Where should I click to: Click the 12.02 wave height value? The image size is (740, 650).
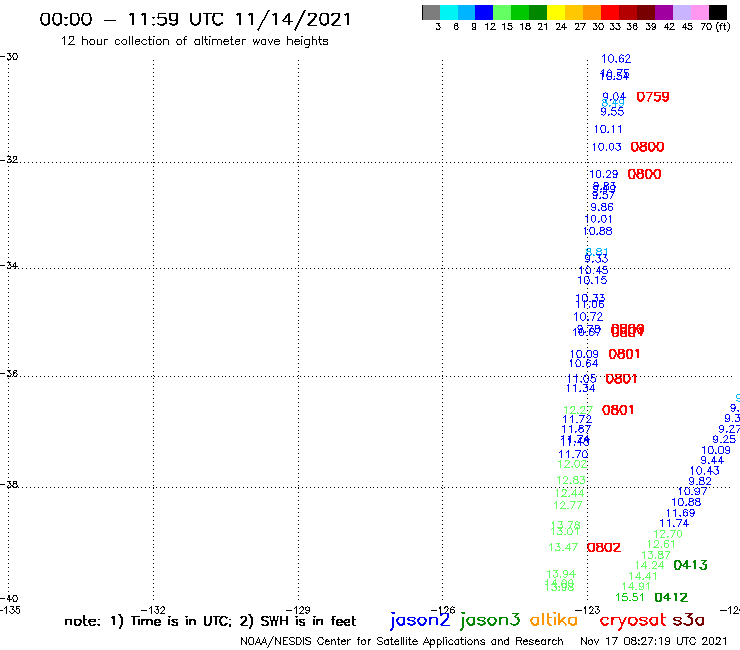[x=572, y=464]
